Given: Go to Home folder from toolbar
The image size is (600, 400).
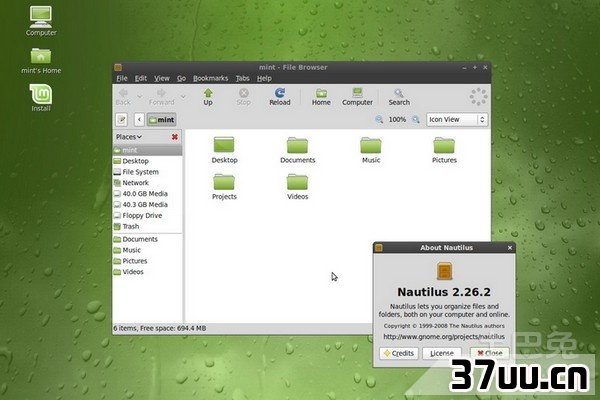Looking at the screenshot, I should point(321,97).
